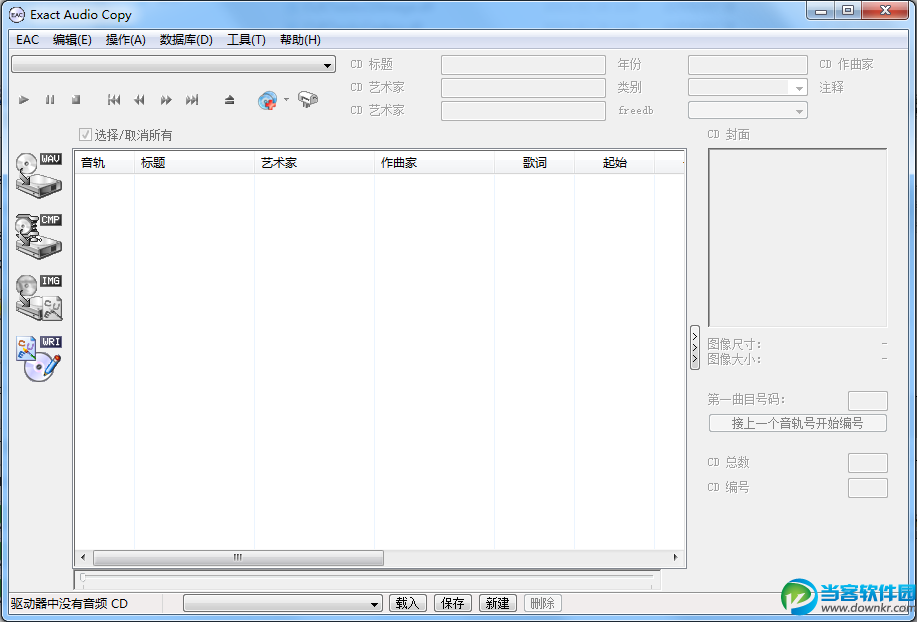Viewport: 917px width, 622px height.
Task: Click the 年份 input field
Action: tap(747, 64)
